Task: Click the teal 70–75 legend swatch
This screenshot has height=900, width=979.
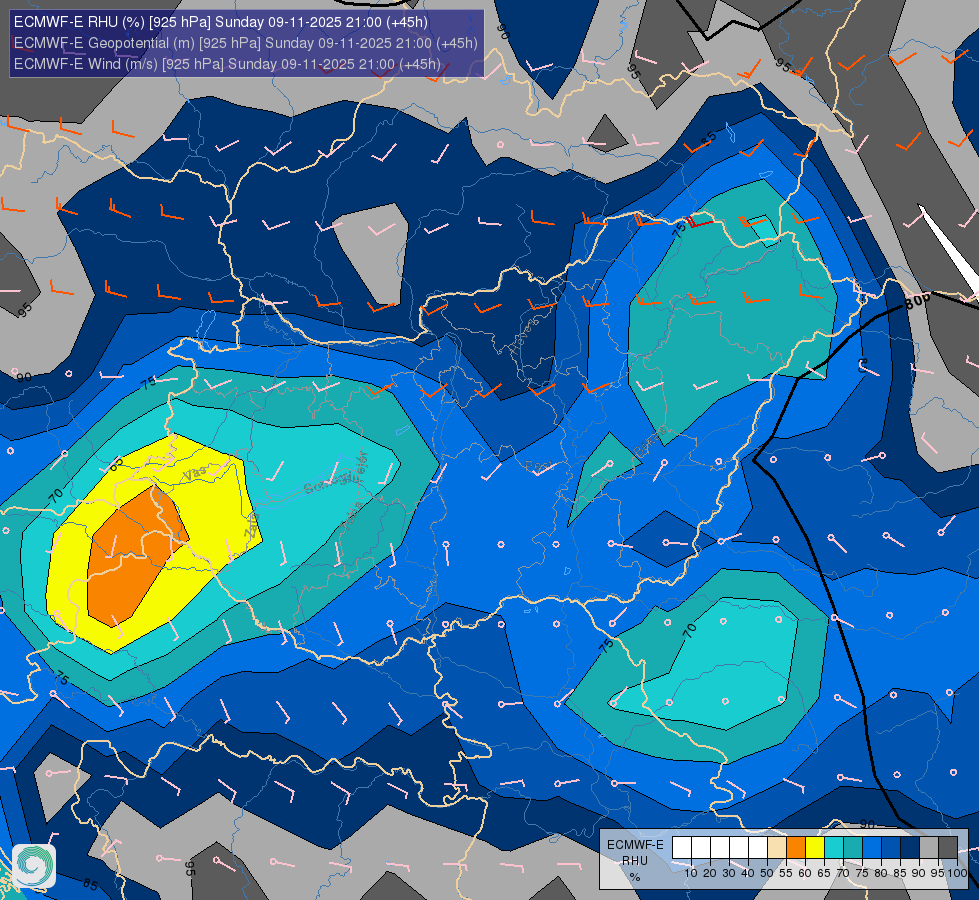Action: pyautogui.click(x=853, y=848)
